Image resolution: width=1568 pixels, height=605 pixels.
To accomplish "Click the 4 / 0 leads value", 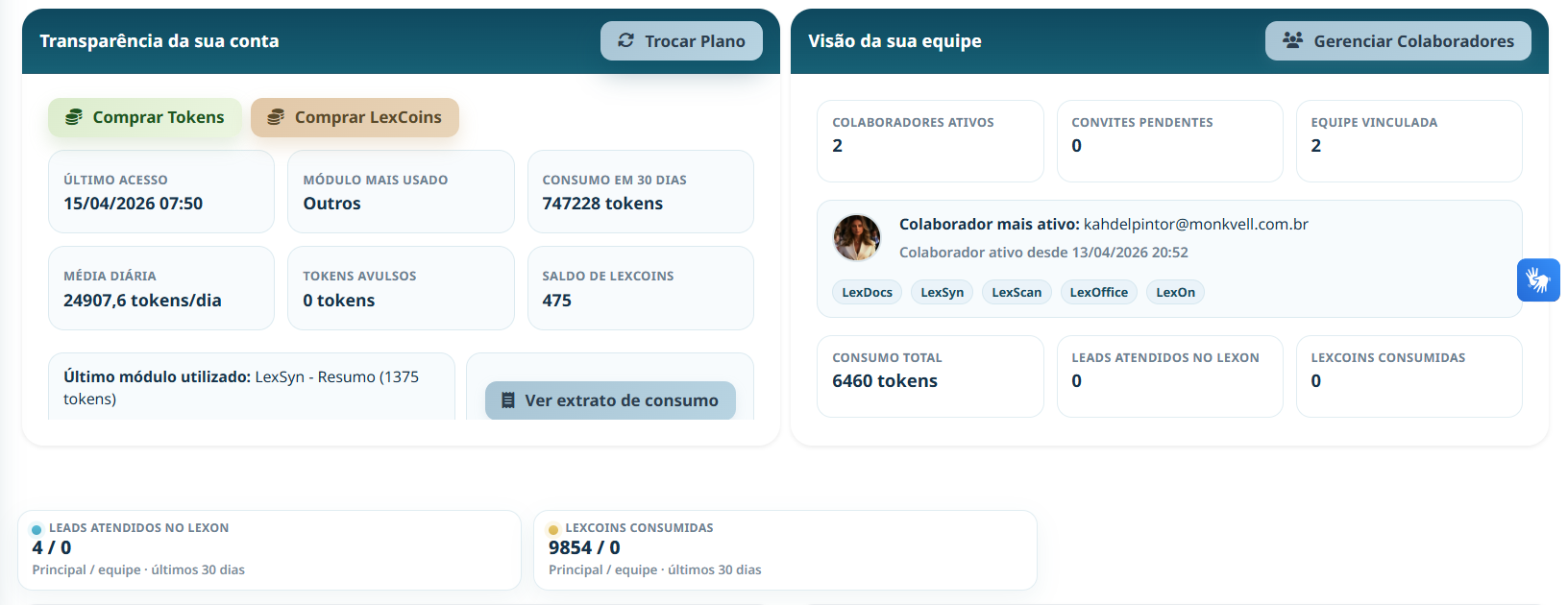I will (52, 547).
